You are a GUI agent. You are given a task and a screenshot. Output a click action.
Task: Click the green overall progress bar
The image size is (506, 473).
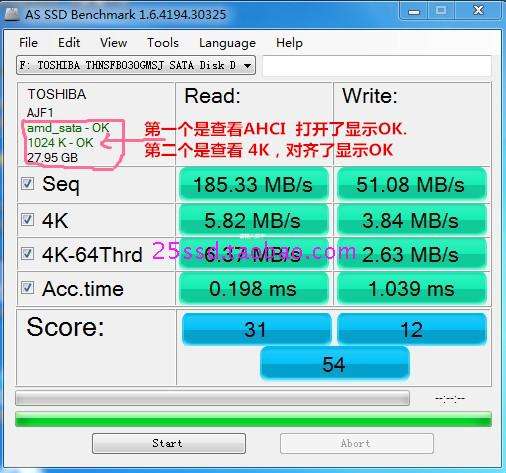click(x=253, y=419)
